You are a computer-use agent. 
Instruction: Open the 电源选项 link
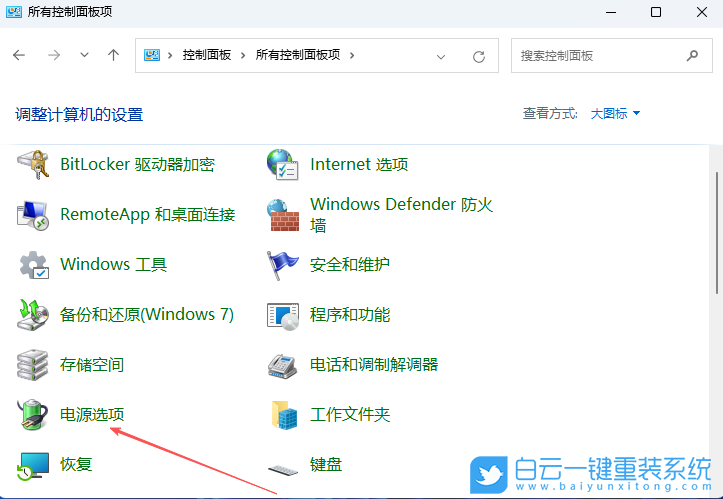pos(92,415)
